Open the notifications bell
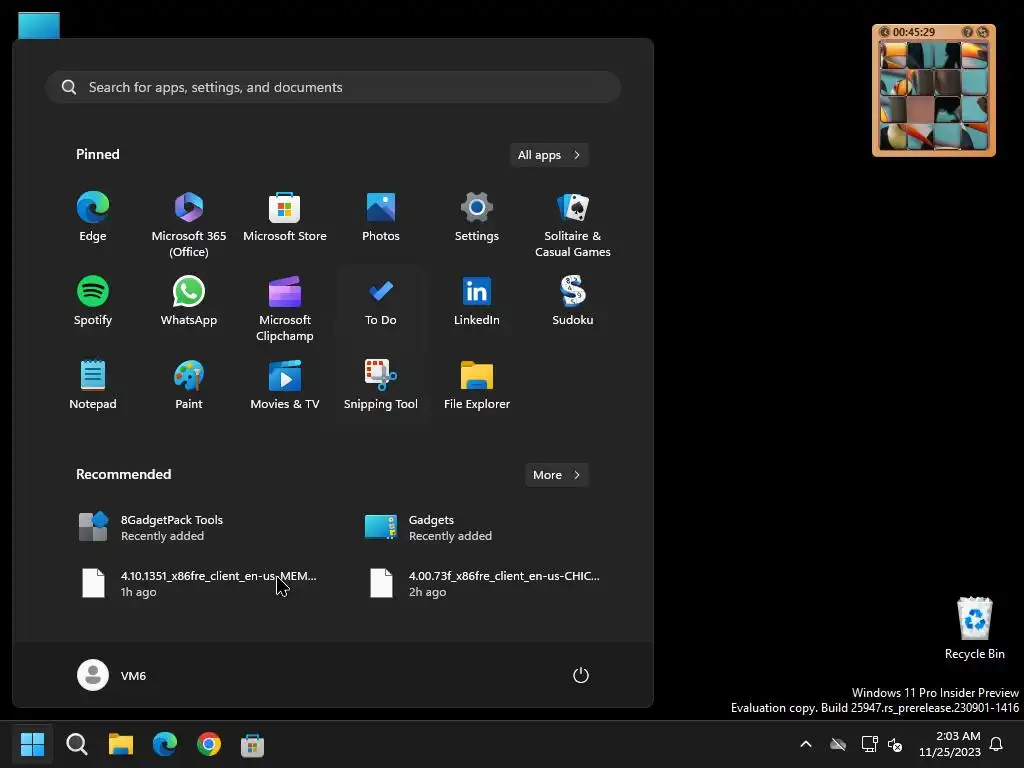 (997, 744)
